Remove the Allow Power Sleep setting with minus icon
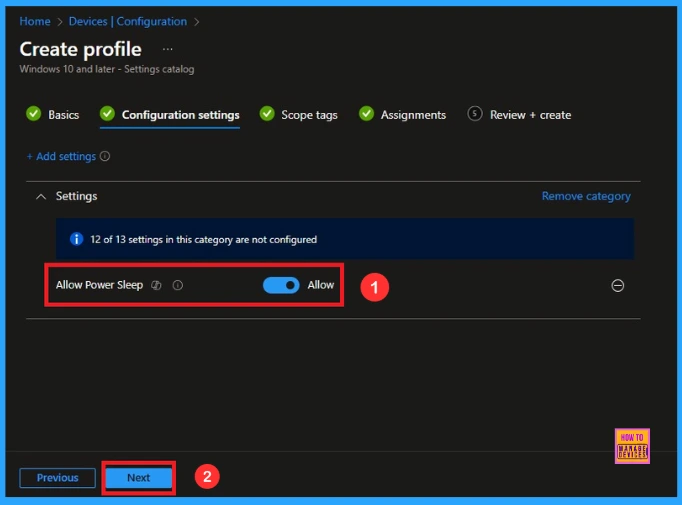This screenshot has height=505, width=682. (x=618, y=286)
